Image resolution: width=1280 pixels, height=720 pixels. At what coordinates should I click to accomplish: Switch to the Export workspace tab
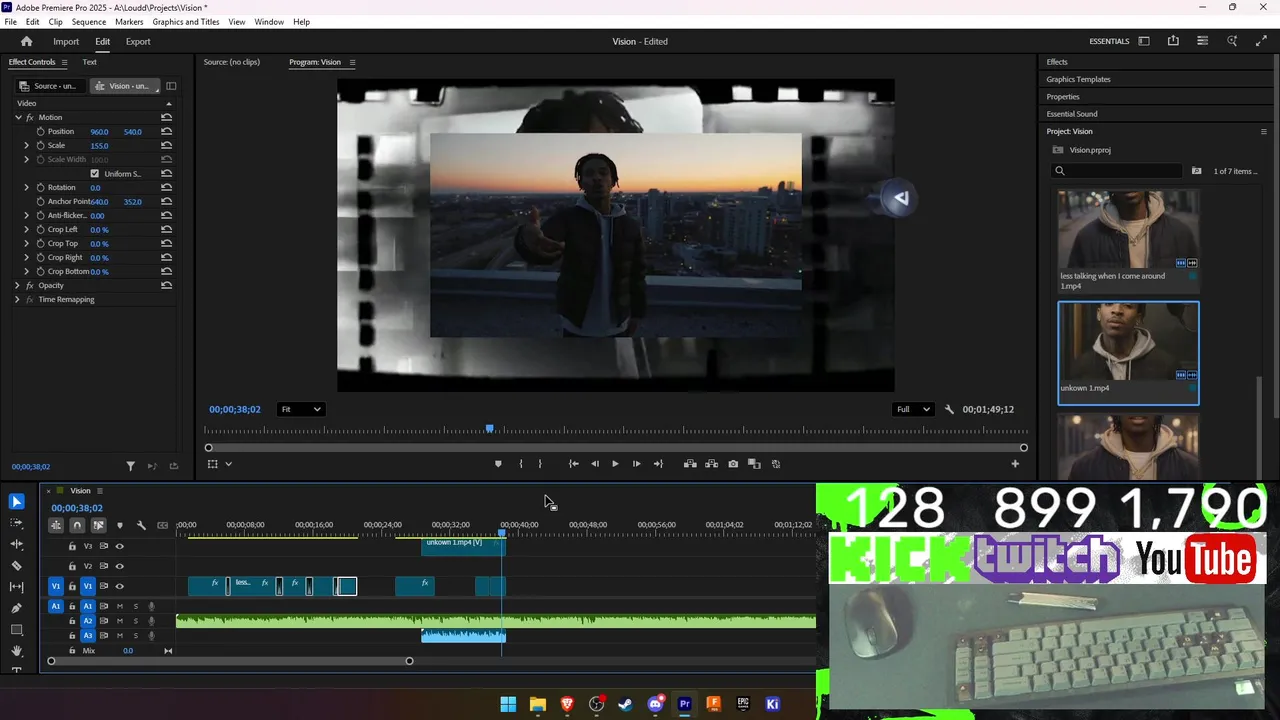coord(138,41)
